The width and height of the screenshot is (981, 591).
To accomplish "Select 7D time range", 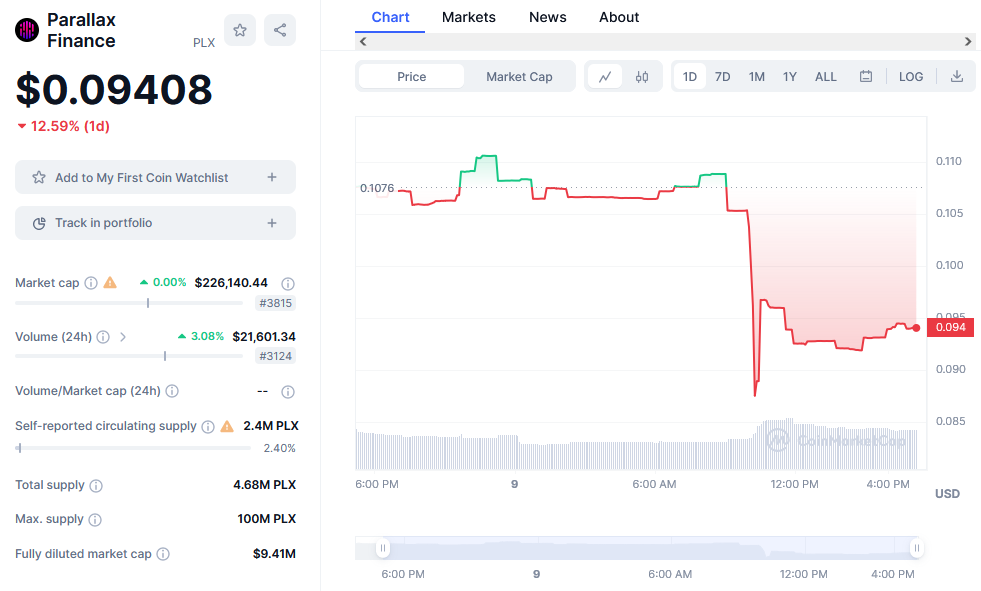I will tap(723, 77).
